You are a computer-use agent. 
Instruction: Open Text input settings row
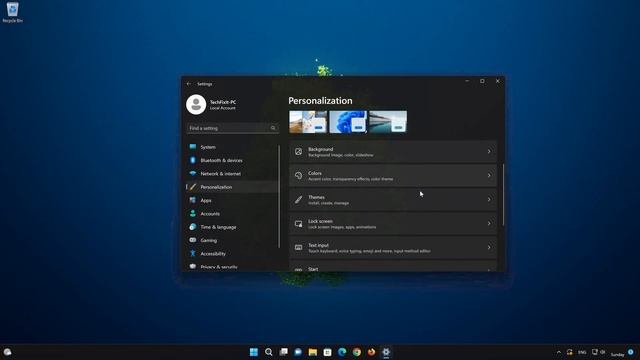point(393,248)
